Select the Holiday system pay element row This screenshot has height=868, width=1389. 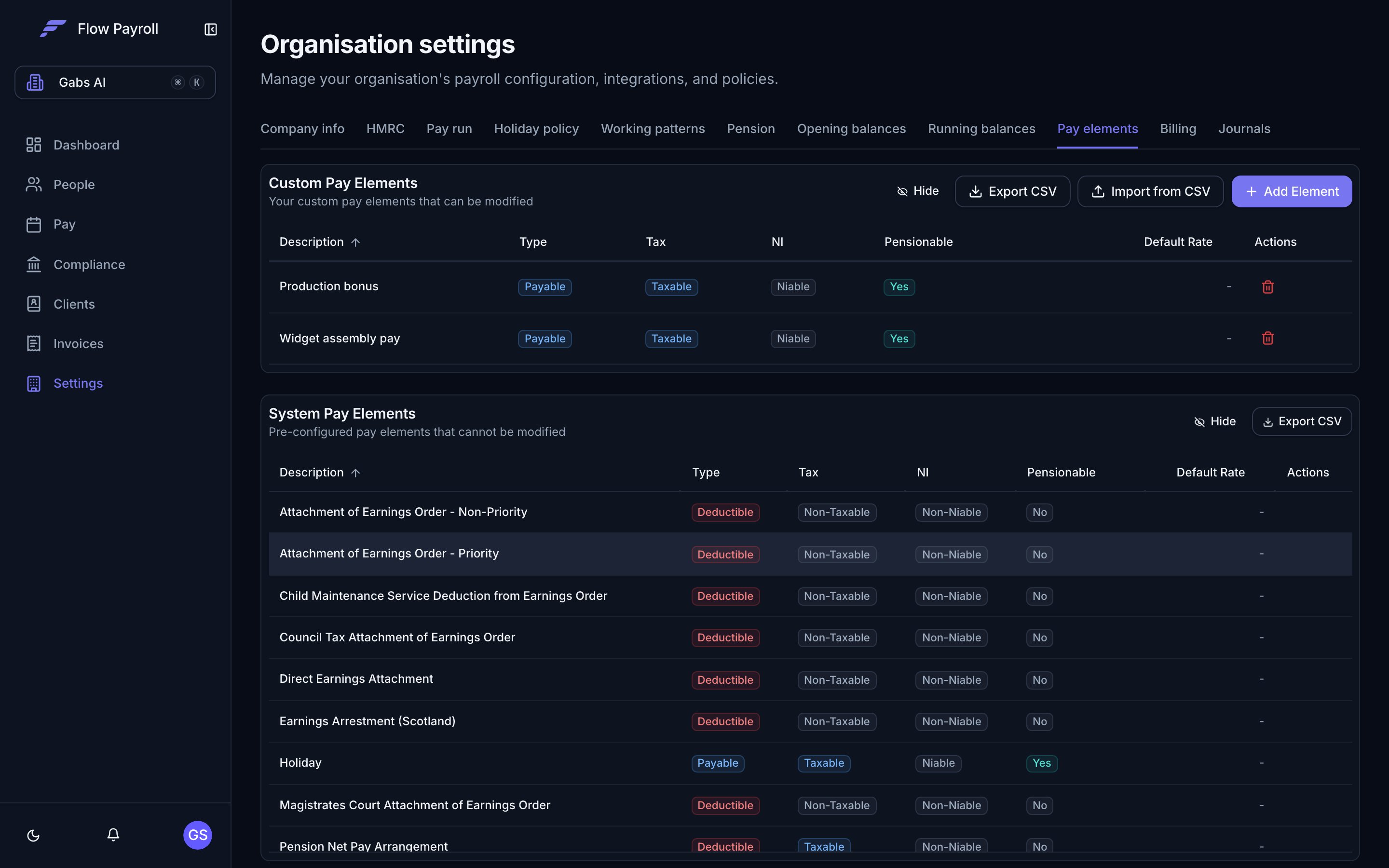pos(810,763)
